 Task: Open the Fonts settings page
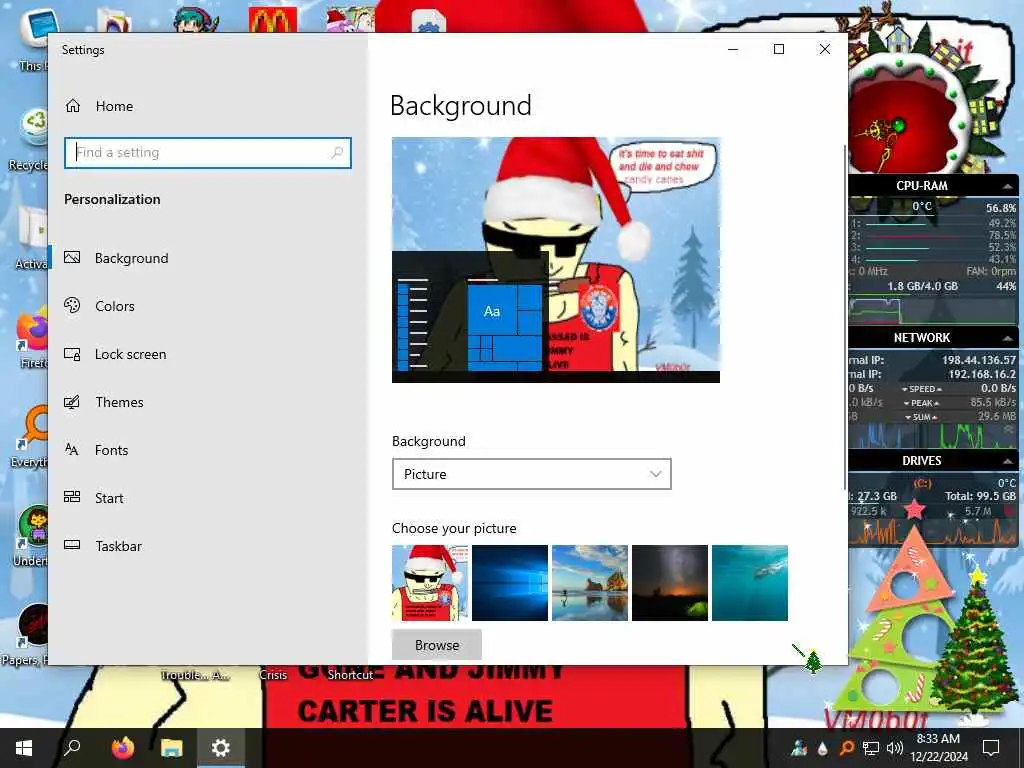pos(112,450)
